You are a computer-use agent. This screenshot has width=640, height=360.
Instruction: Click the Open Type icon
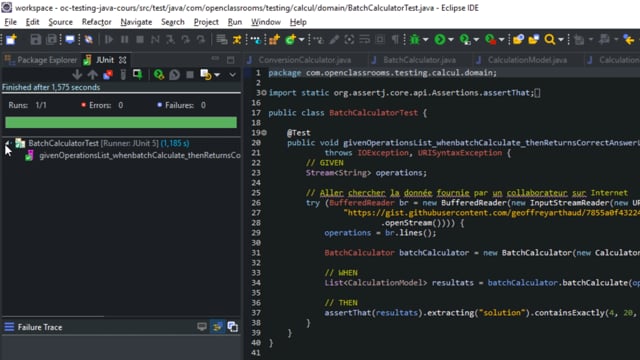pyautogui.click(x=518, y=40)
